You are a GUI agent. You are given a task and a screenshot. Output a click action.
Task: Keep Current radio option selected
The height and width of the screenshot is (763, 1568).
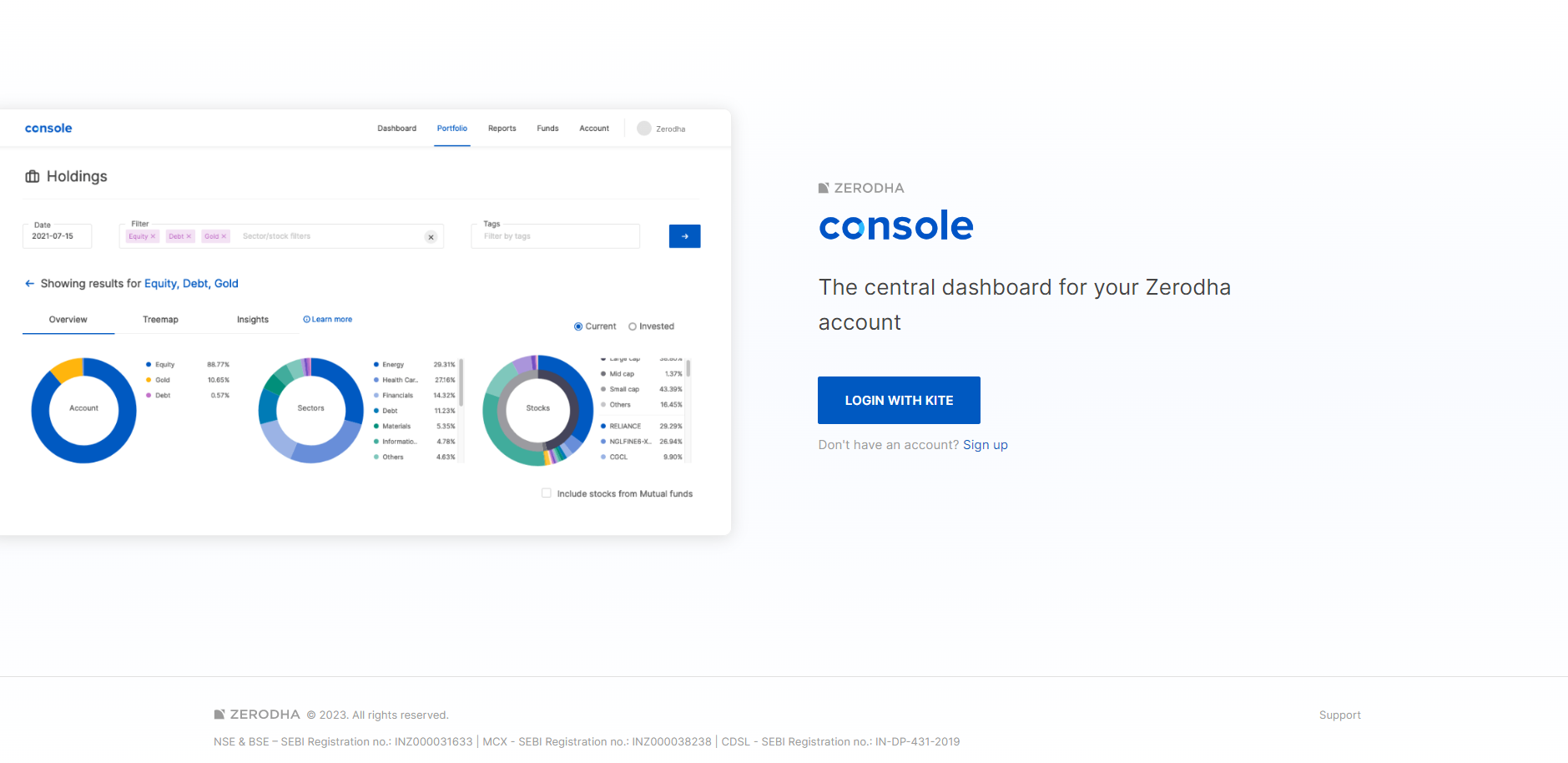coord(577,326)
